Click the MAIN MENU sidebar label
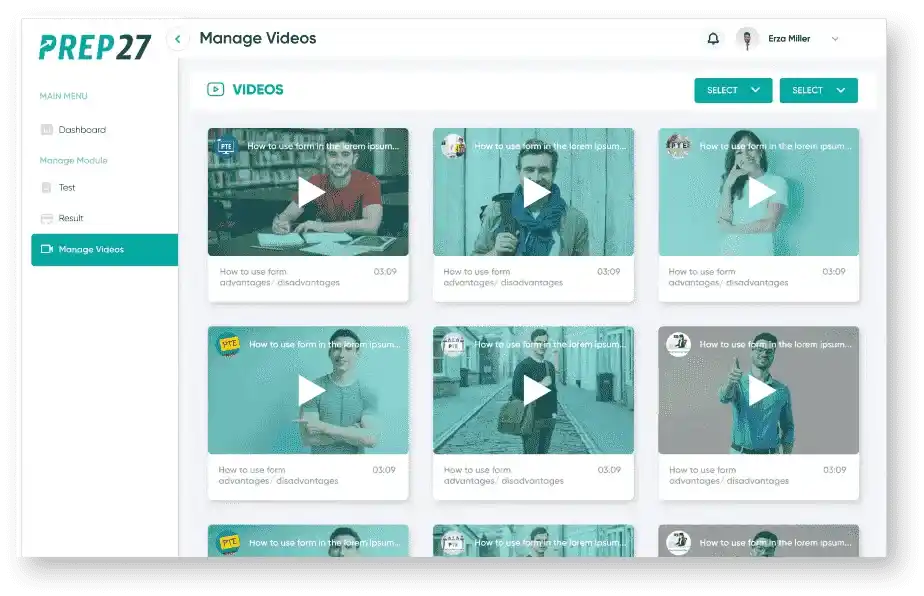This screenshot has width=924, height=596. tap(63, 96)
